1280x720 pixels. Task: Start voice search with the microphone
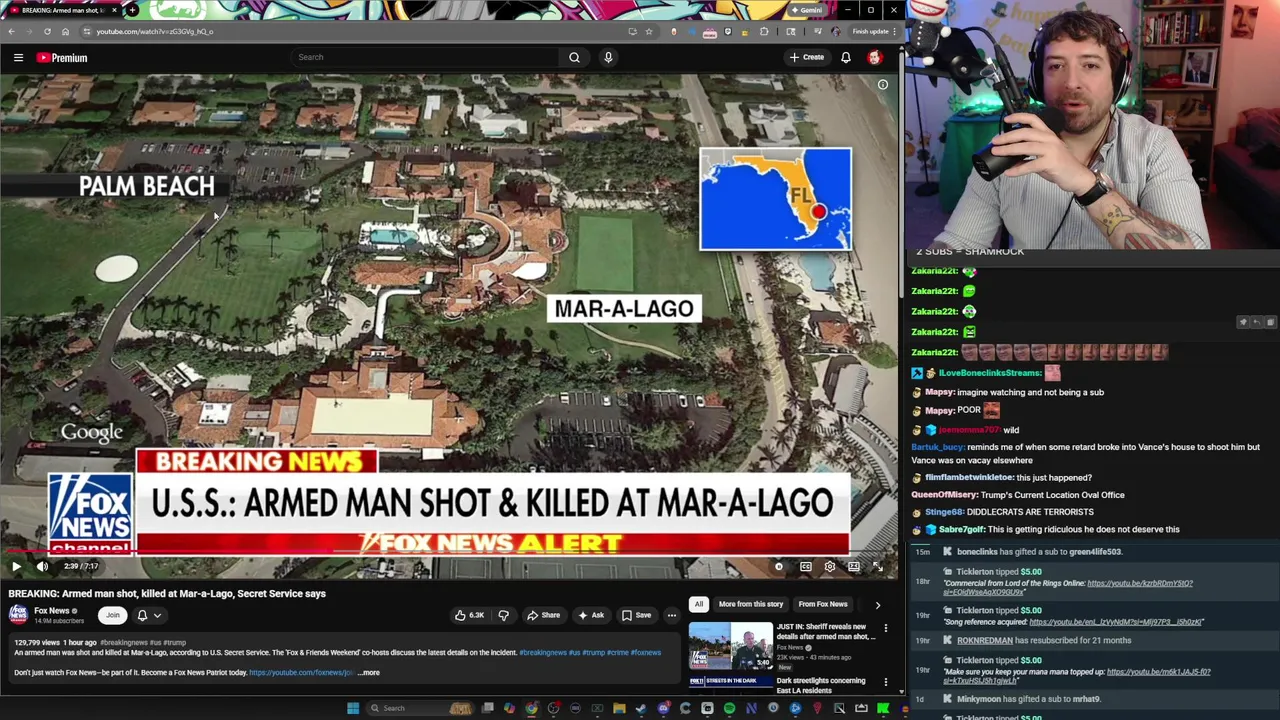(x=608, y=57)
